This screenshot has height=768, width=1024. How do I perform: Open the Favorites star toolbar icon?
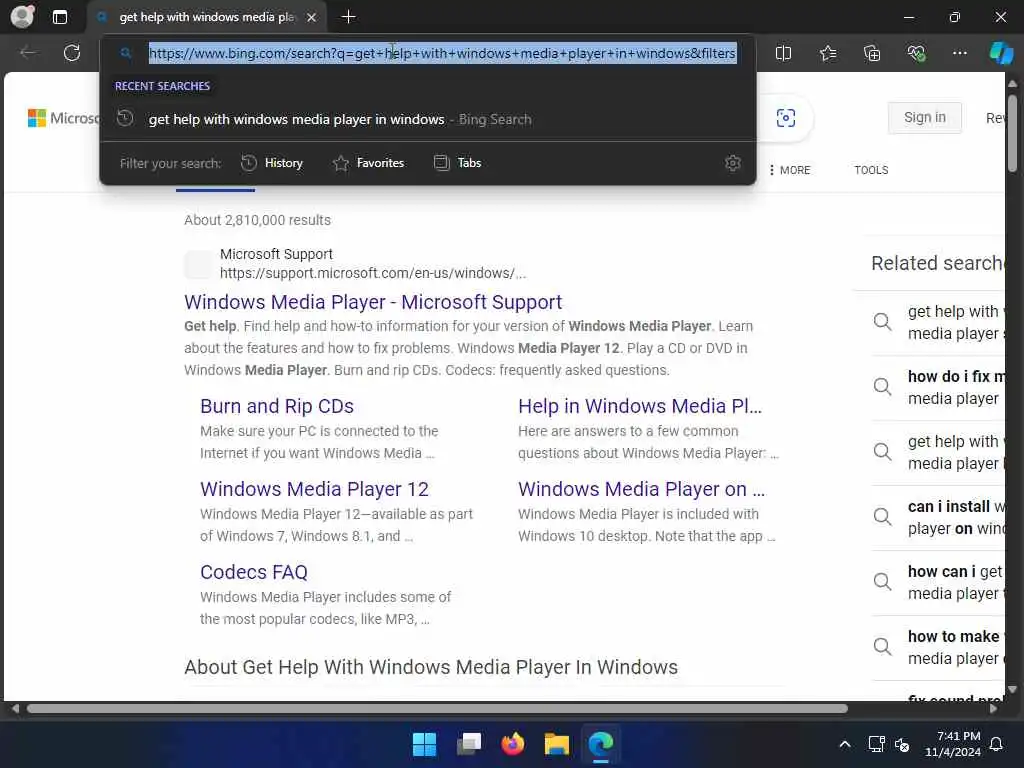(828, 53)
